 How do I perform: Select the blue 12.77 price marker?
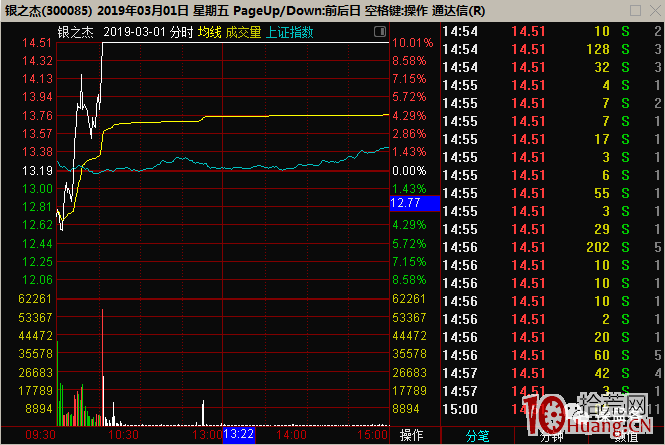point(415,203)
